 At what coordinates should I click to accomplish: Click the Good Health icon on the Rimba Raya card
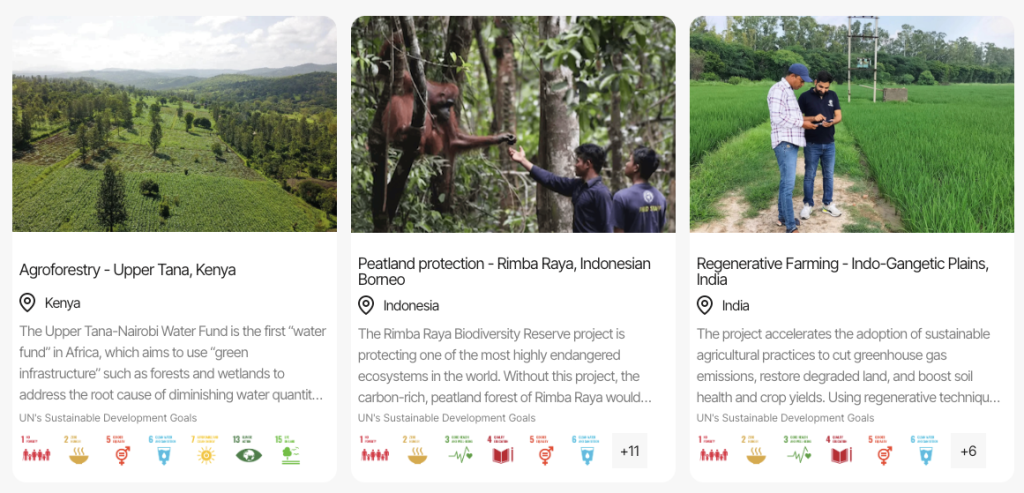[458, 451]
